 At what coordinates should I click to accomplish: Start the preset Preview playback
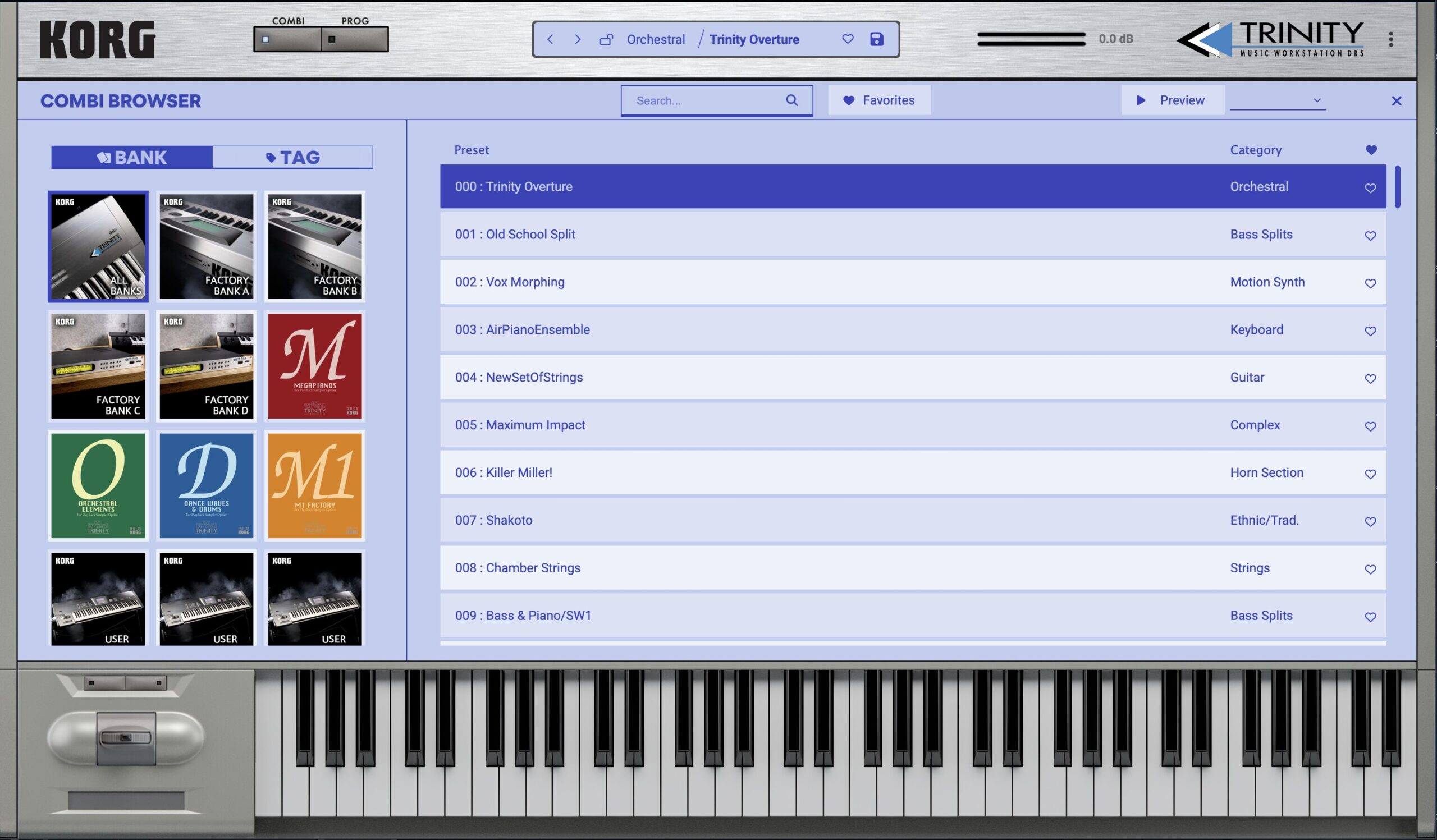1171,100
